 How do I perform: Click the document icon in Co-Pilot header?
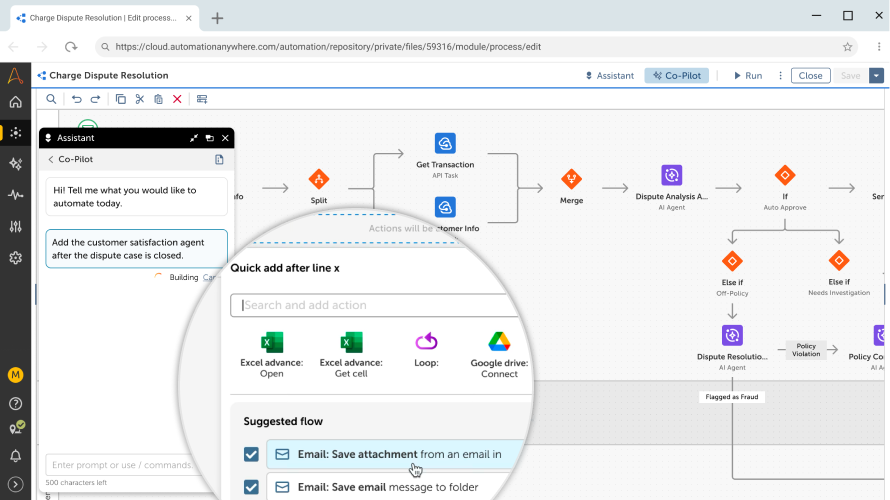coord(219,159)
